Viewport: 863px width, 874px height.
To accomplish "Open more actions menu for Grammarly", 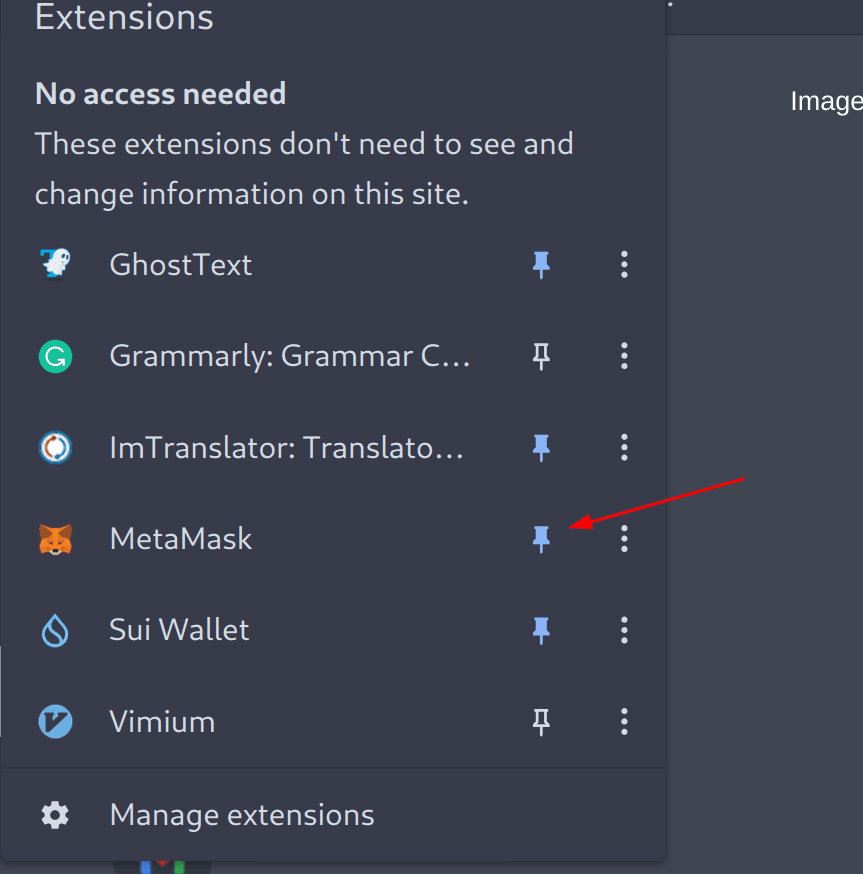I will pos(624,356).
